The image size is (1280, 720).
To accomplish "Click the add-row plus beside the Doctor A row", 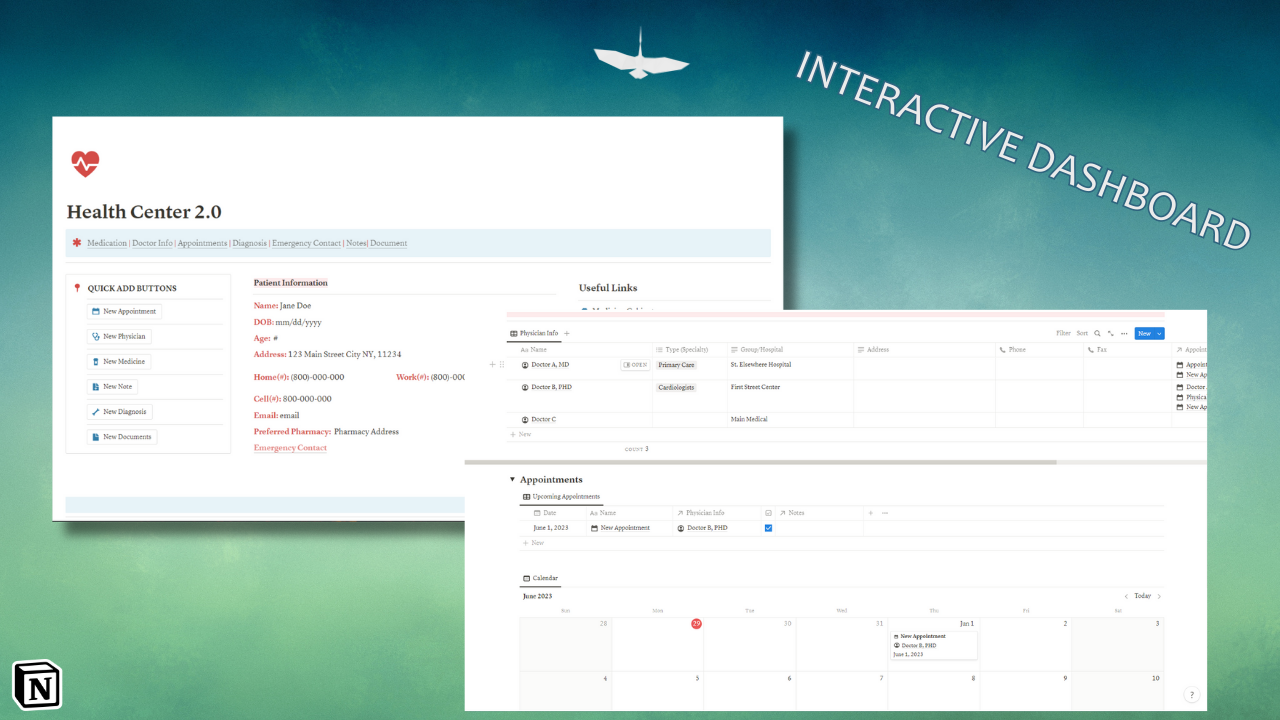I will click(x=491, y=365).
